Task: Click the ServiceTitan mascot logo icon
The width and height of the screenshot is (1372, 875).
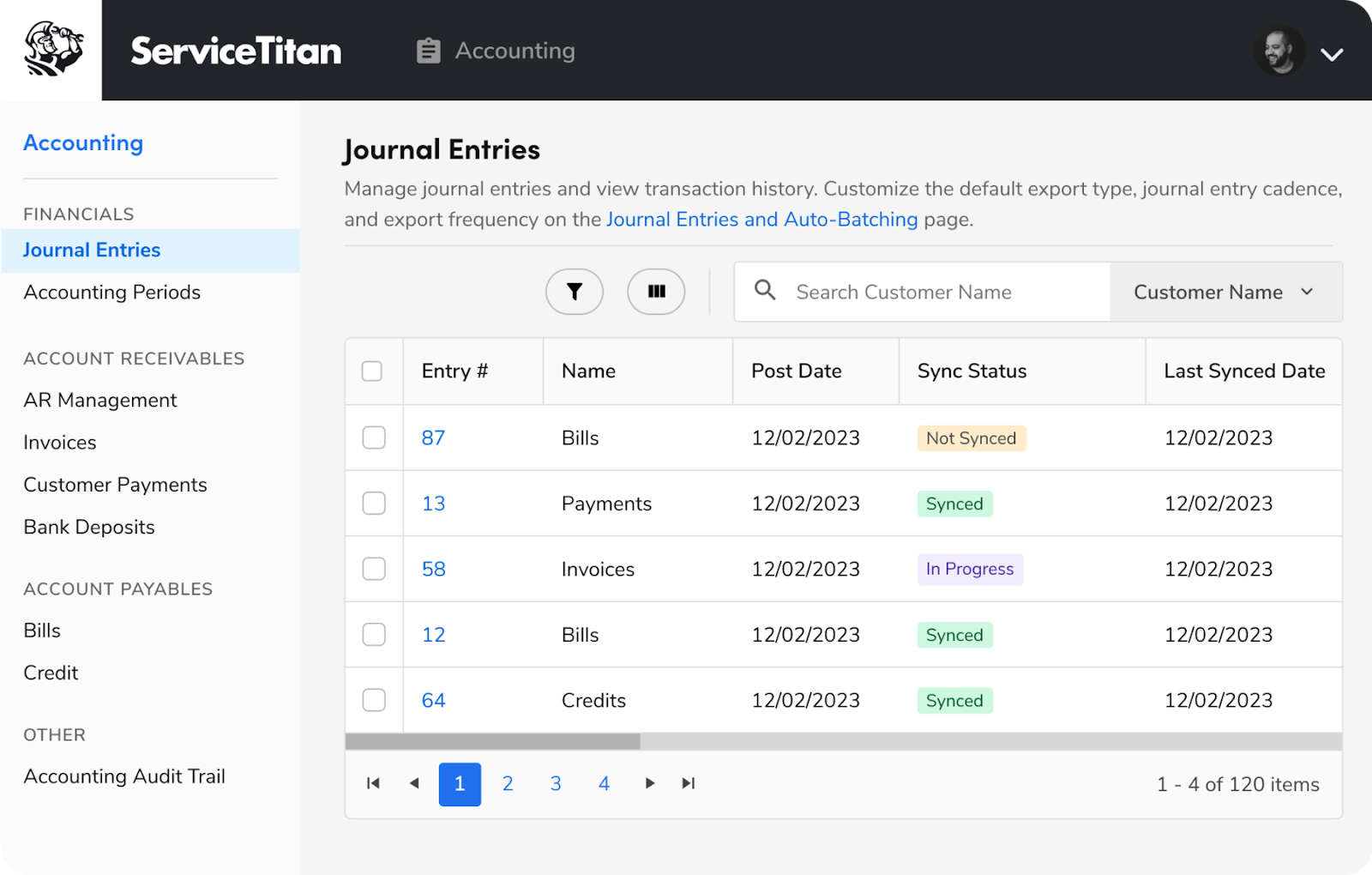Action: (x=53, y=49)
